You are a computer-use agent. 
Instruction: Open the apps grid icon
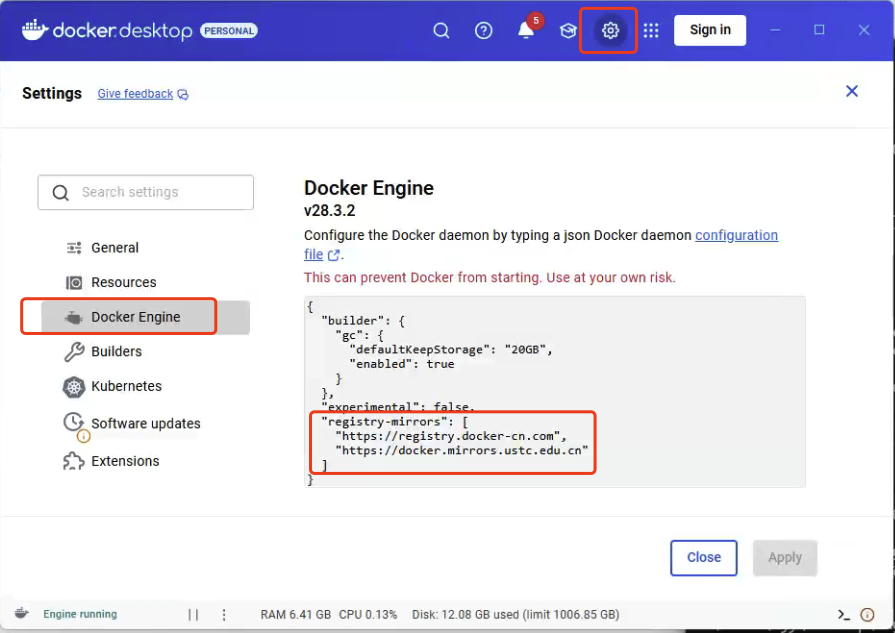(x=651, y=30)
